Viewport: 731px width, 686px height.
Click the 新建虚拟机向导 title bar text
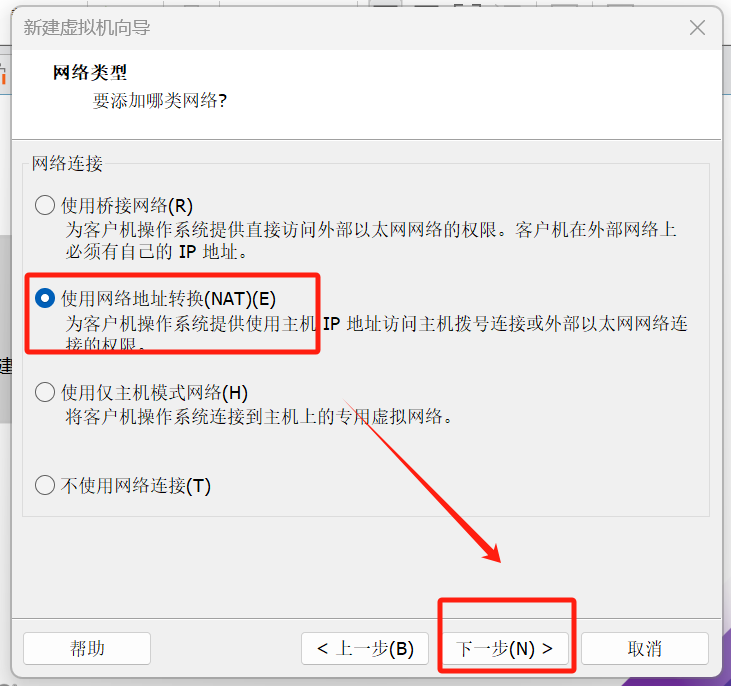87,28
